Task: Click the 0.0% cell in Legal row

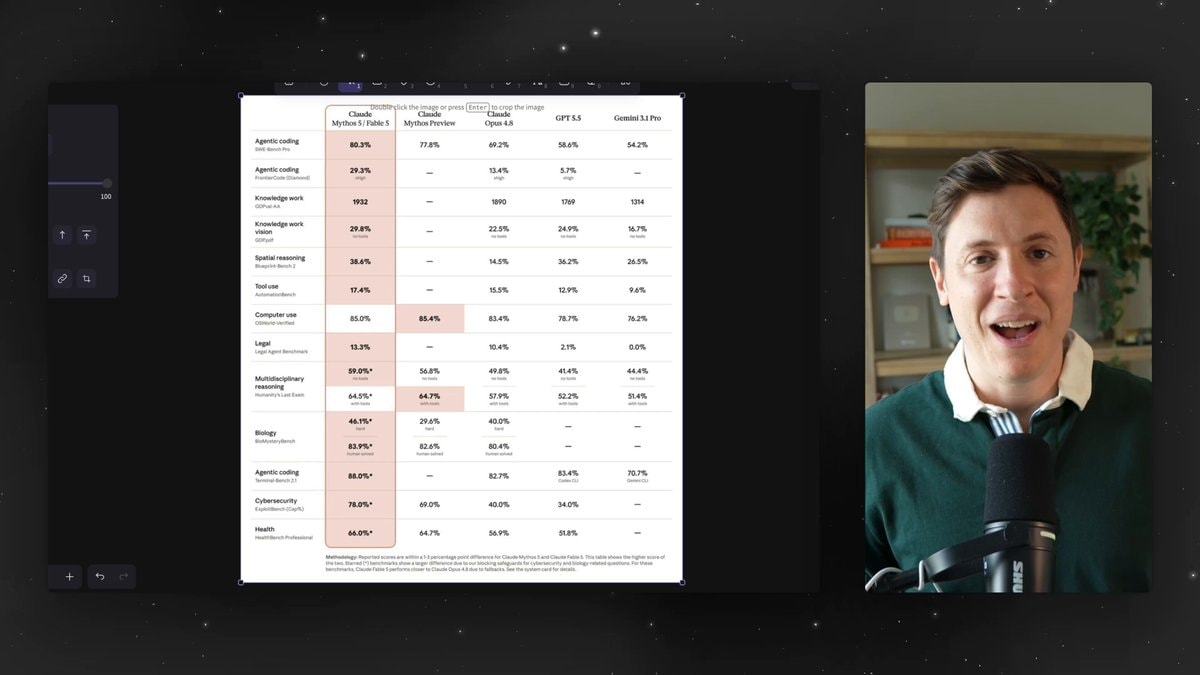Action: pyautogui.click(x=637, y=347)
